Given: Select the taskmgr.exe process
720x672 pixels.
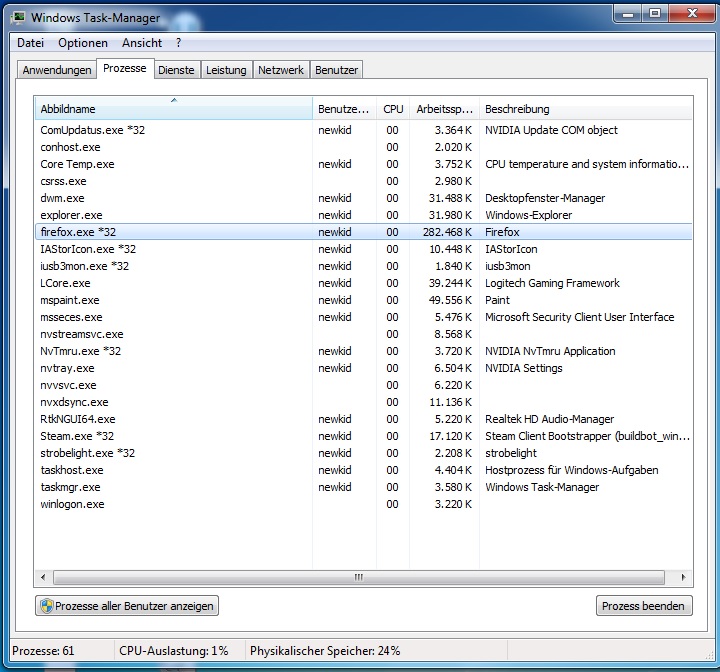Looking at the screenshot, I should [x=364, y=487].
